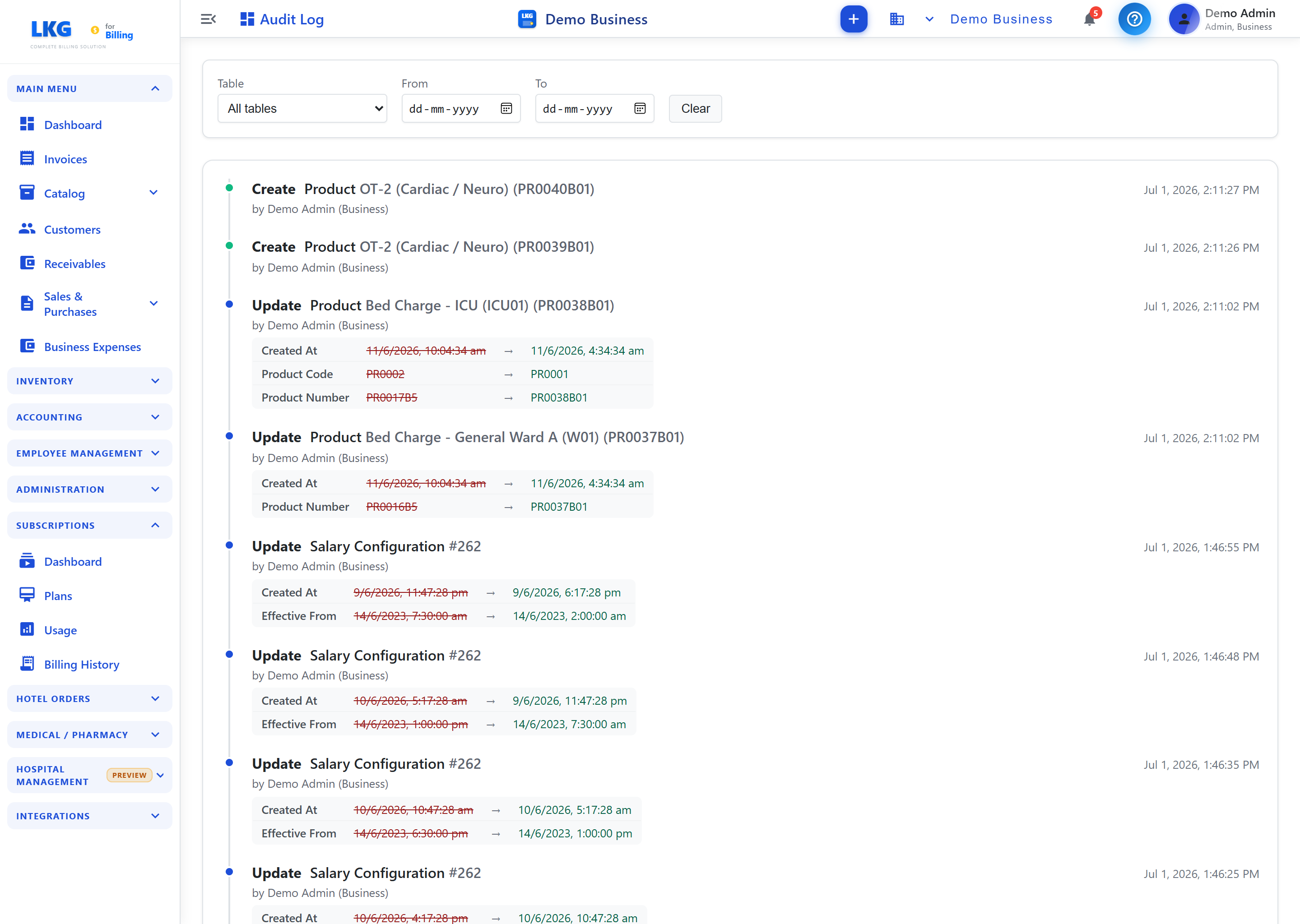Open the All tables dropdown
The image size is (1300, 924).
(x=302, y=108)
